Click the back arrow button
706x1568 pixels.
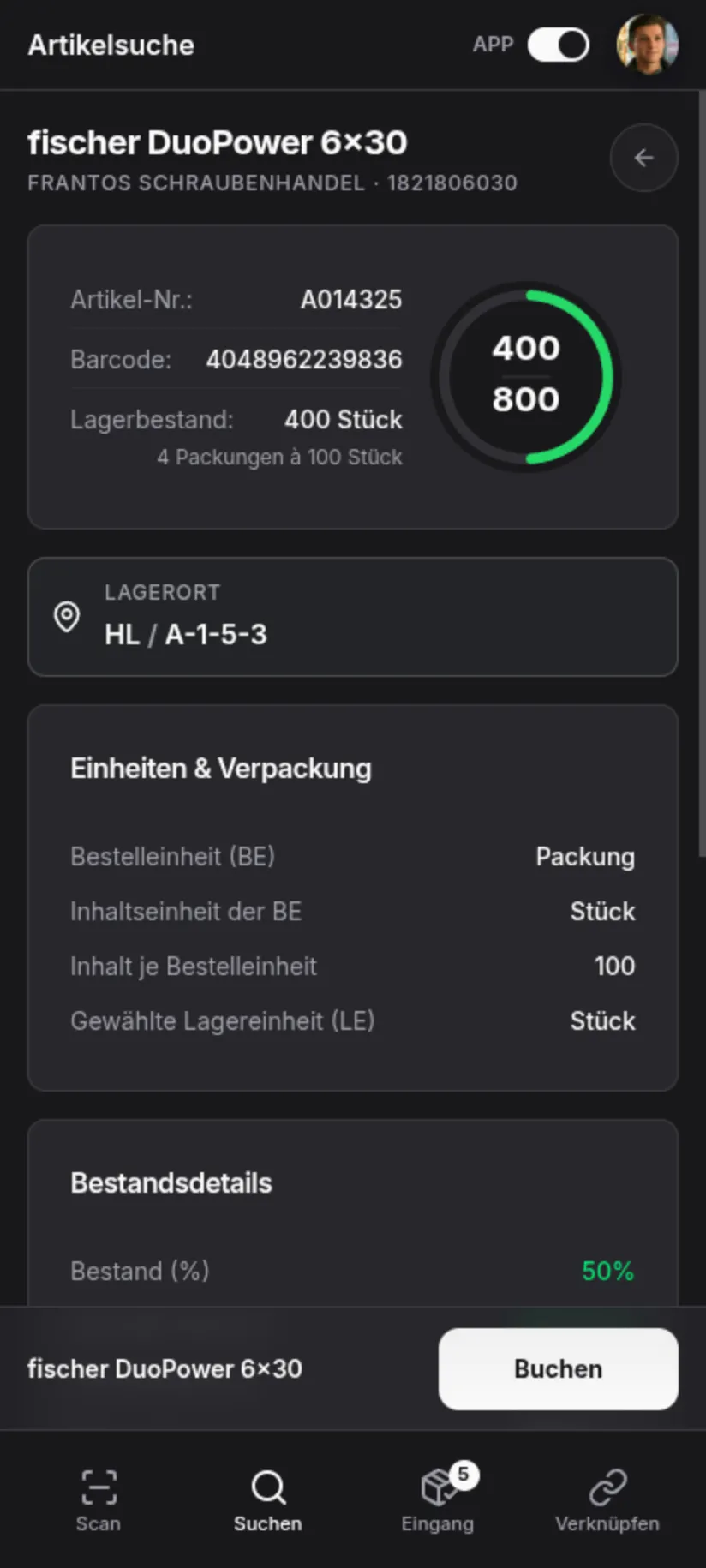(x=643, y=158)
